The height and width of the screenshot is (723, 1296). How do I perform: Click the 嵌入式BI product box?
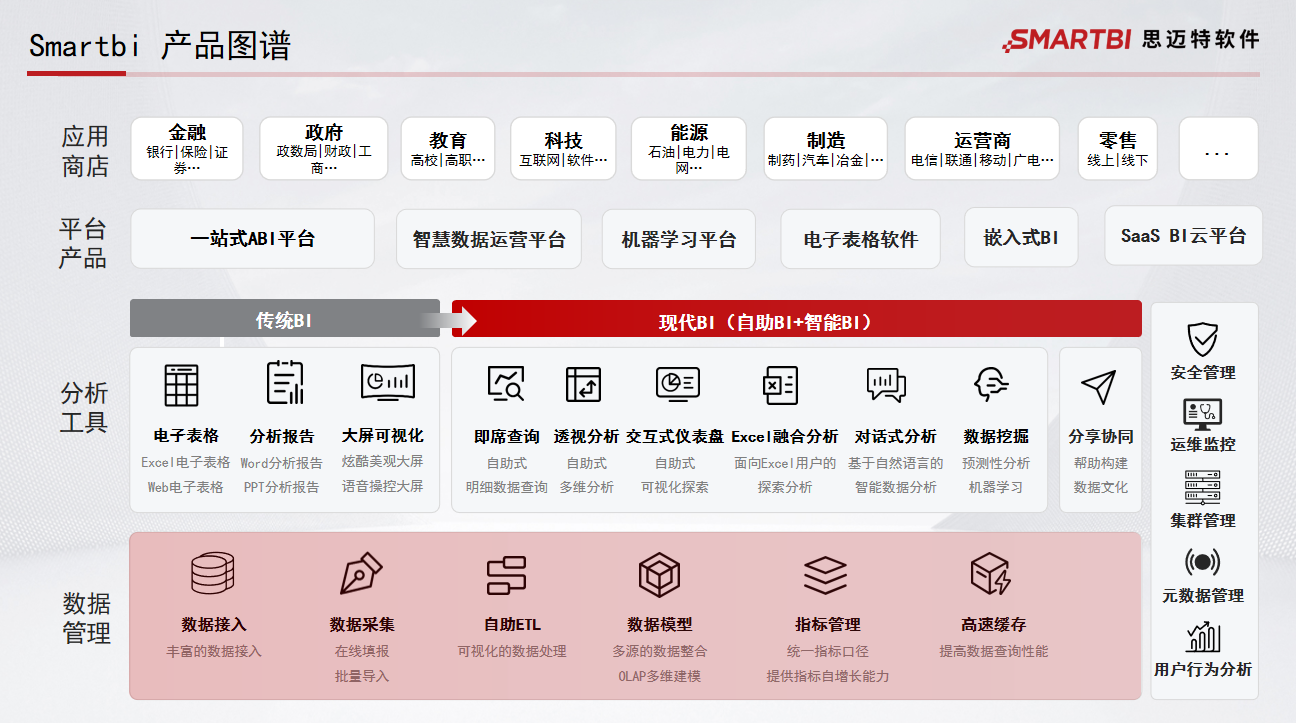pyautogui.click(x=1021, y=237)
